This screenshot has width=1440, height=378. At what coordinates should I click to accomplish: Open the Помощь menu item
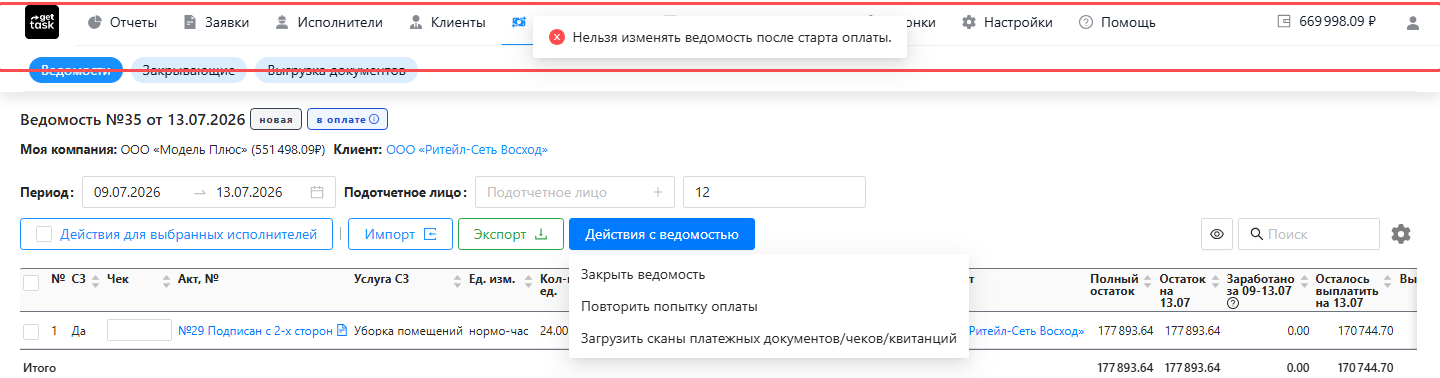[1117, 22]
